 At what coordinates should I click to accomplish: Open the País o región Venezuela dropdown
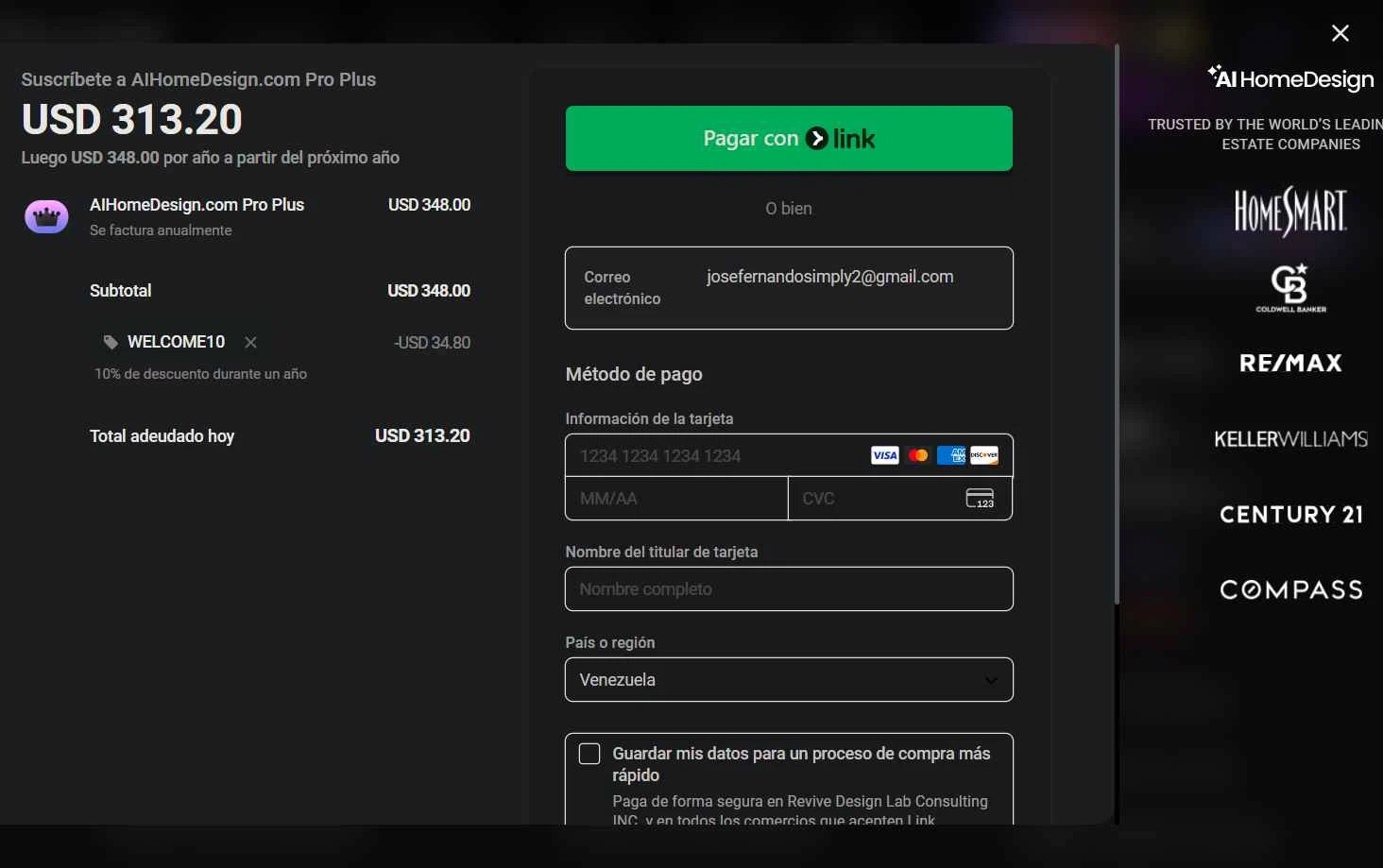coord(789,679)
